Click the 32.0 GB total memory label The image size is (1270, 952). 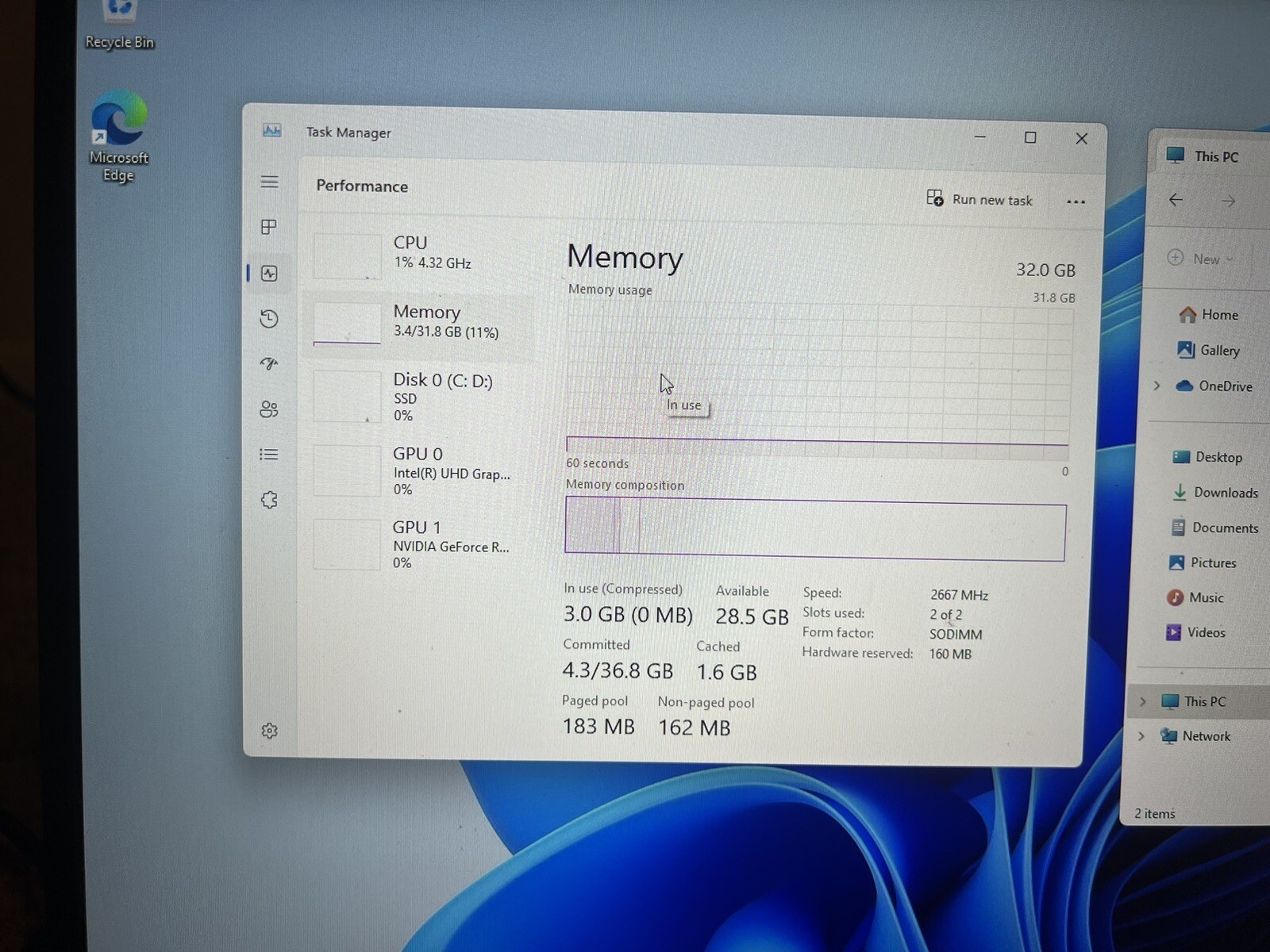click(1045, 270)
